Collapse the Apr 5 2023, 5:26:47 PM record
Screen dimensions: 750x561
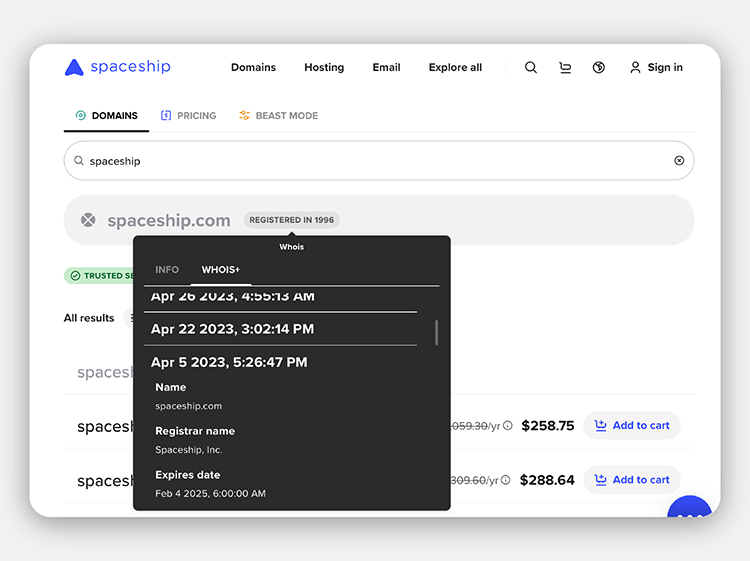coord(229,362)
